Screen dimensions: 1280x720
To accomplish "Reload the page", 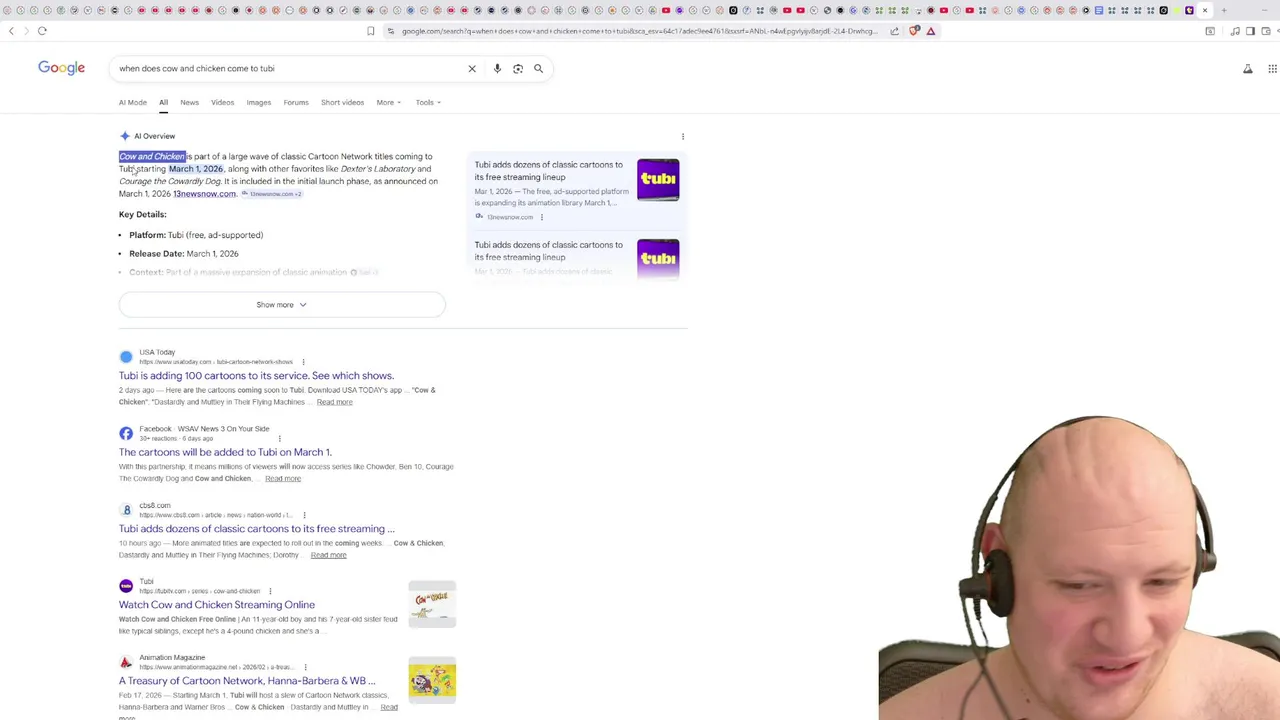I will click(x=42, y=31).
